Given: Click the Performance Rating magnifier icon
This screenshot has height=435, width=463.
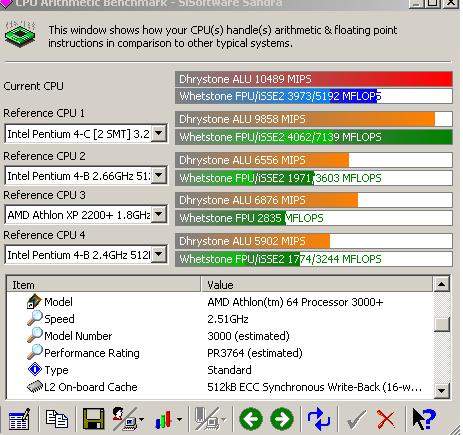Looking at the screenshot, I should 35,352.
